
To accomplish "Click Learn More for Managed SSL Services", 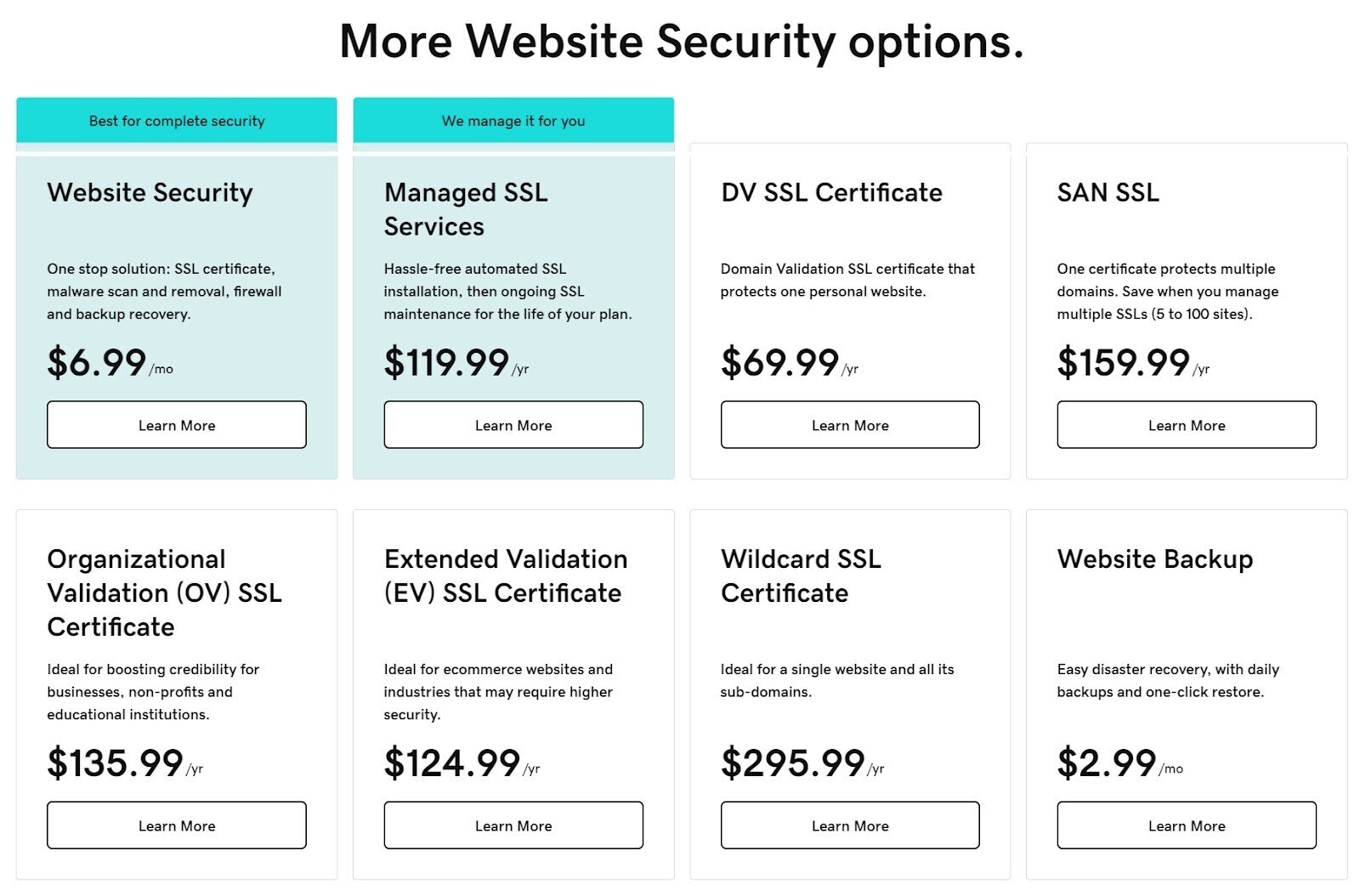I will point(513,425).
